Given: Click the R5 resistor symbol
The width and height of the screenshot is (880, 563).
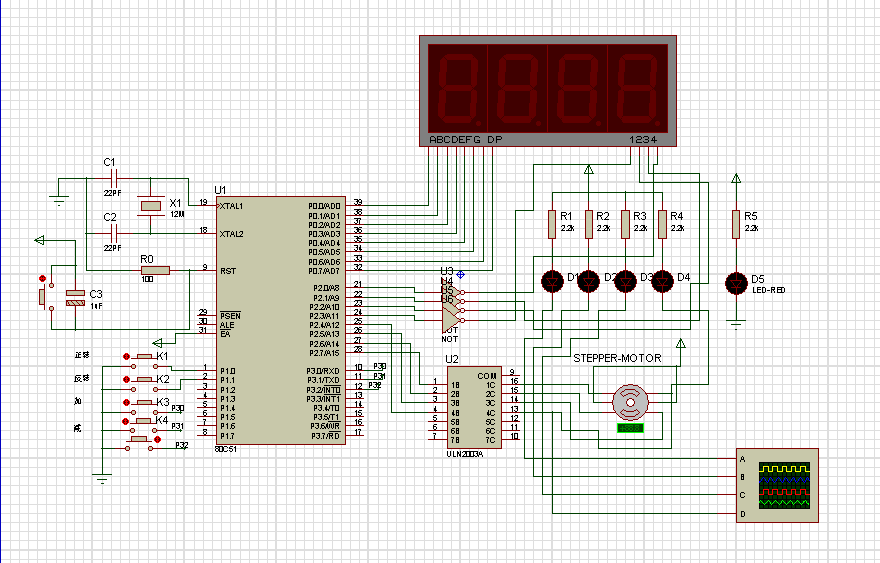Looking at the screenshot, I should 737,224.
